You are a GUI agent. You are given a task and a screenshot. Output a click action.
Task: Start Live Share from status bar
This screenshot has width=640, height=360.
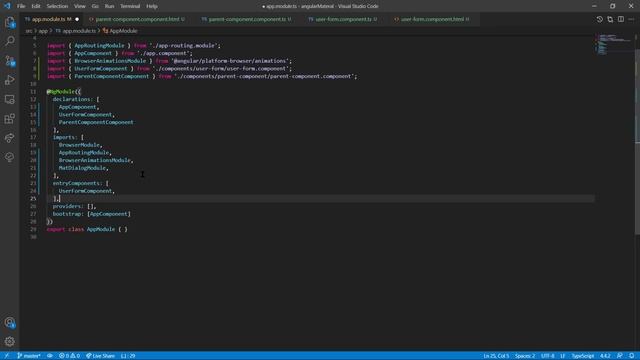coord(100,356)
